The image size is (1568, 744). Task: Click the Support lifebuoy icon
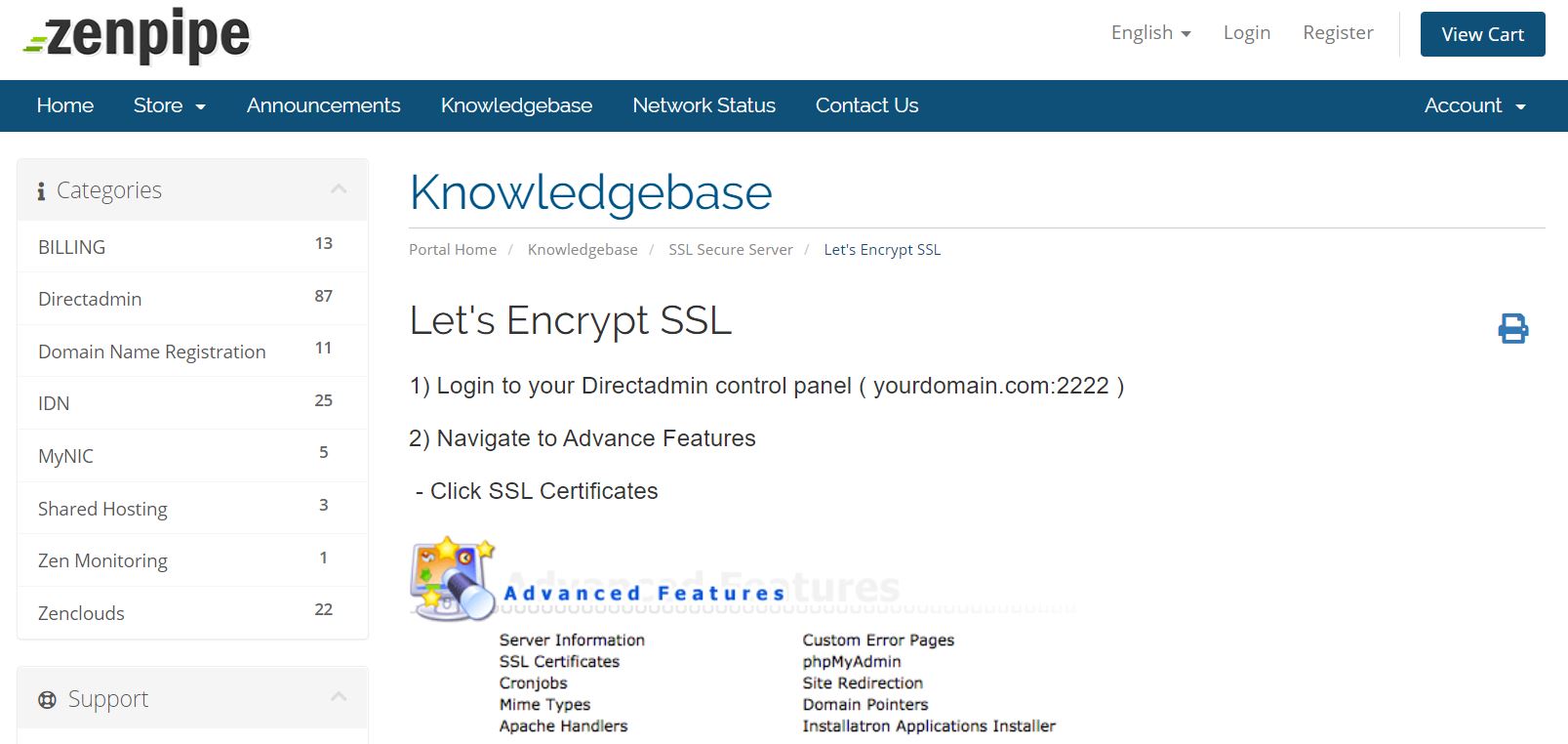click(47, 699)
